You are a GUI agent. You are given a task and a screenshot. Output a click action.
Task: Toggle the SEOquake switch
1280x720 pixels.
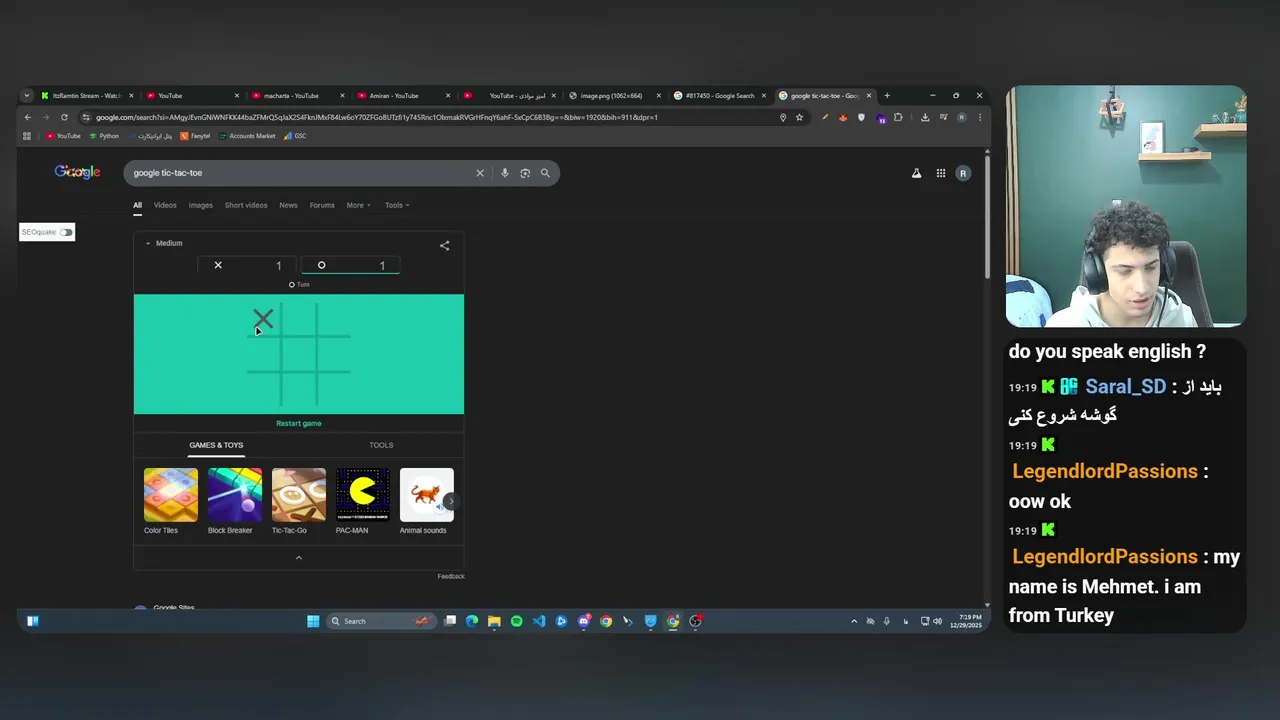click(x=65, y=232)
